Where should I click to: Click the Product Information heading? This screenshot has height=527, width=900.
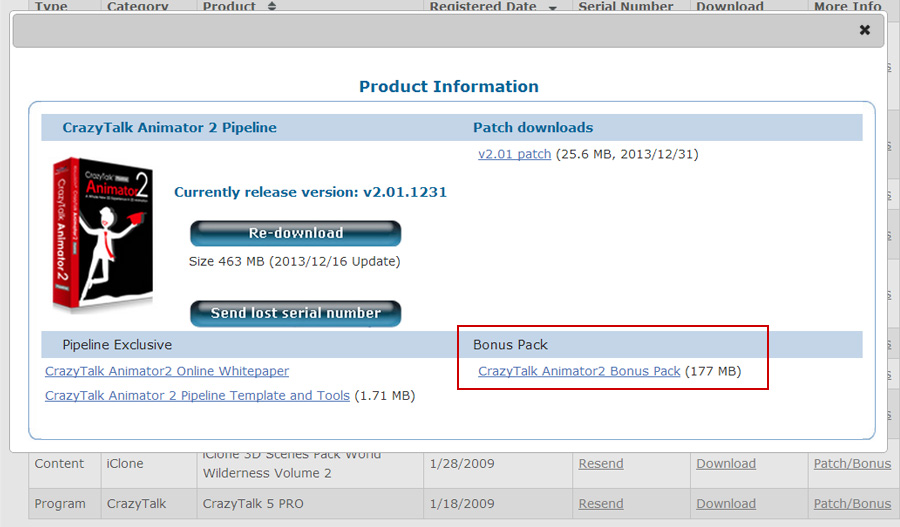tap(449, 86)
